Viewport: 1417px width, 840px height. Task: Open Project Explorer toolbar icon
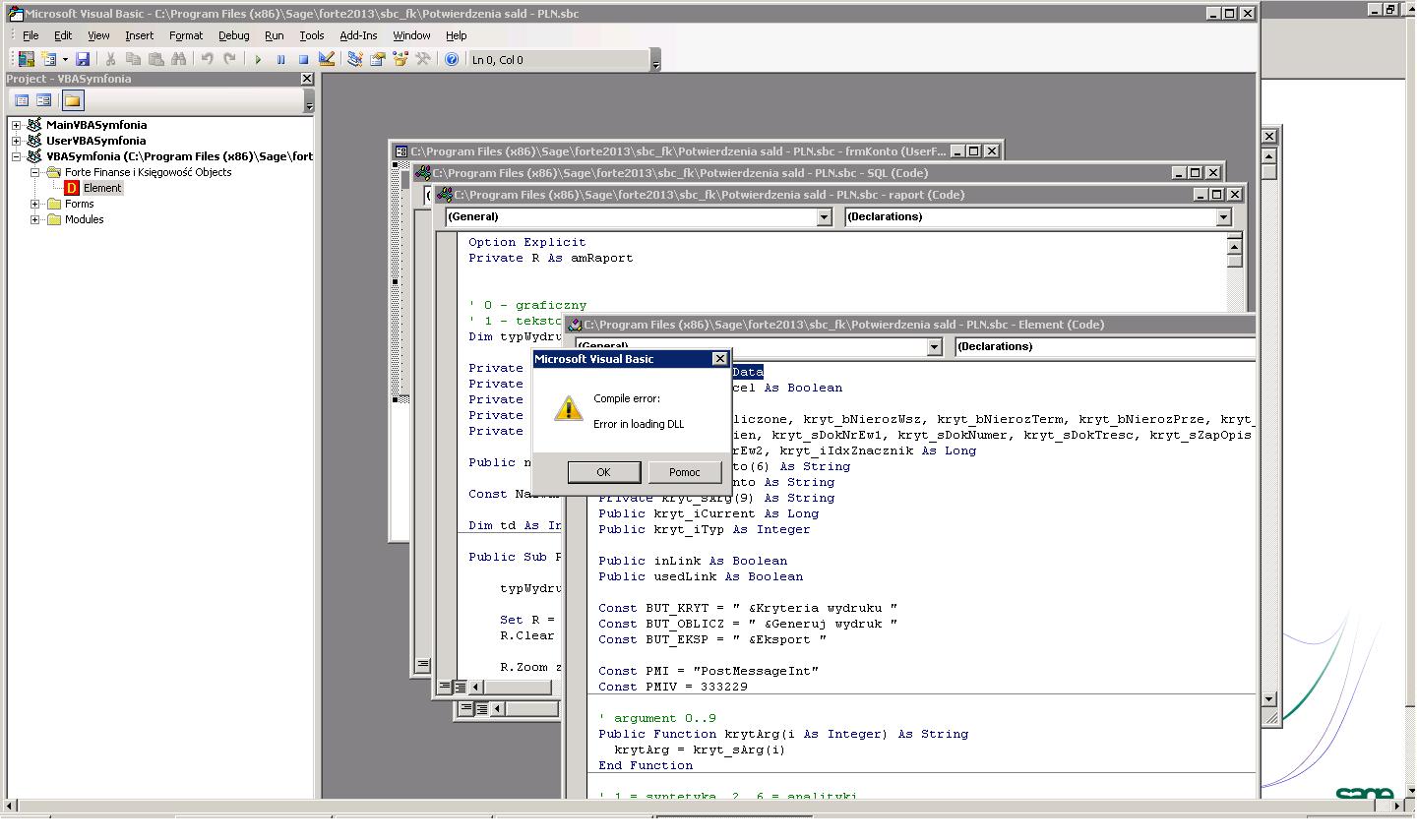point(354,59)
